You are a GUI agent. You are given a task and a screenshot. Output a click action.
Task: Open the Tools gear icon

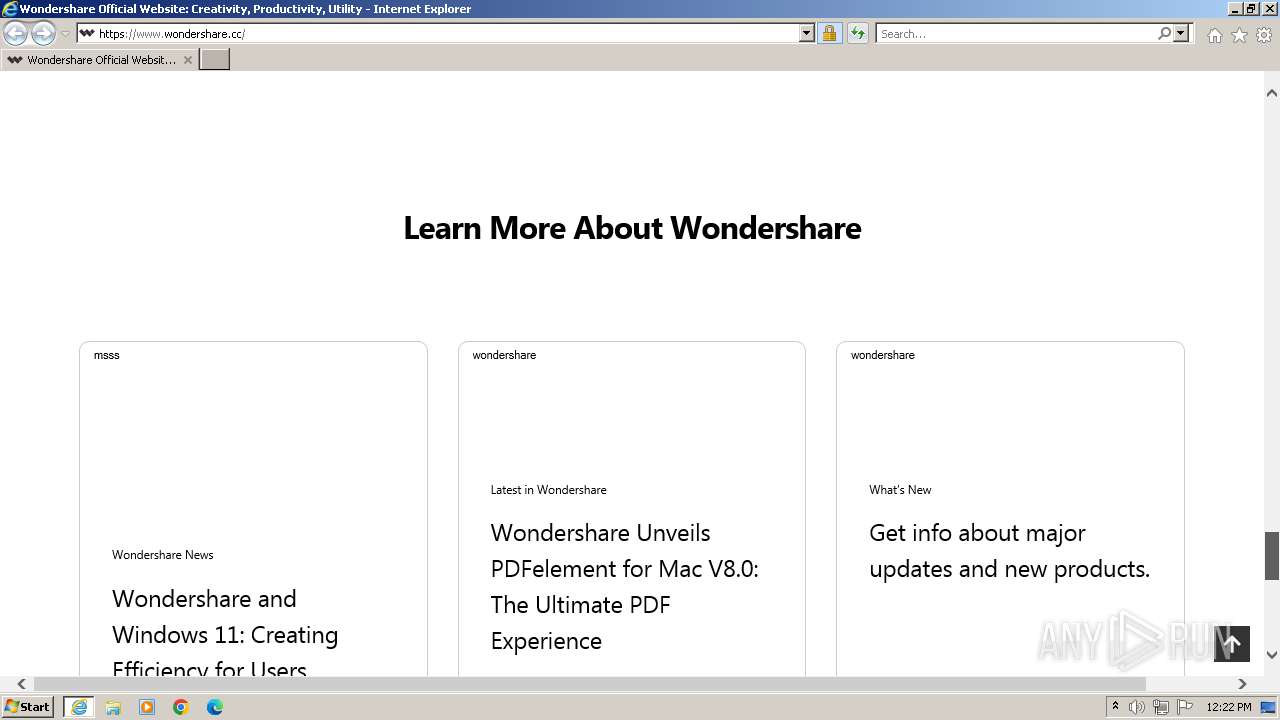coord(1264,35)
